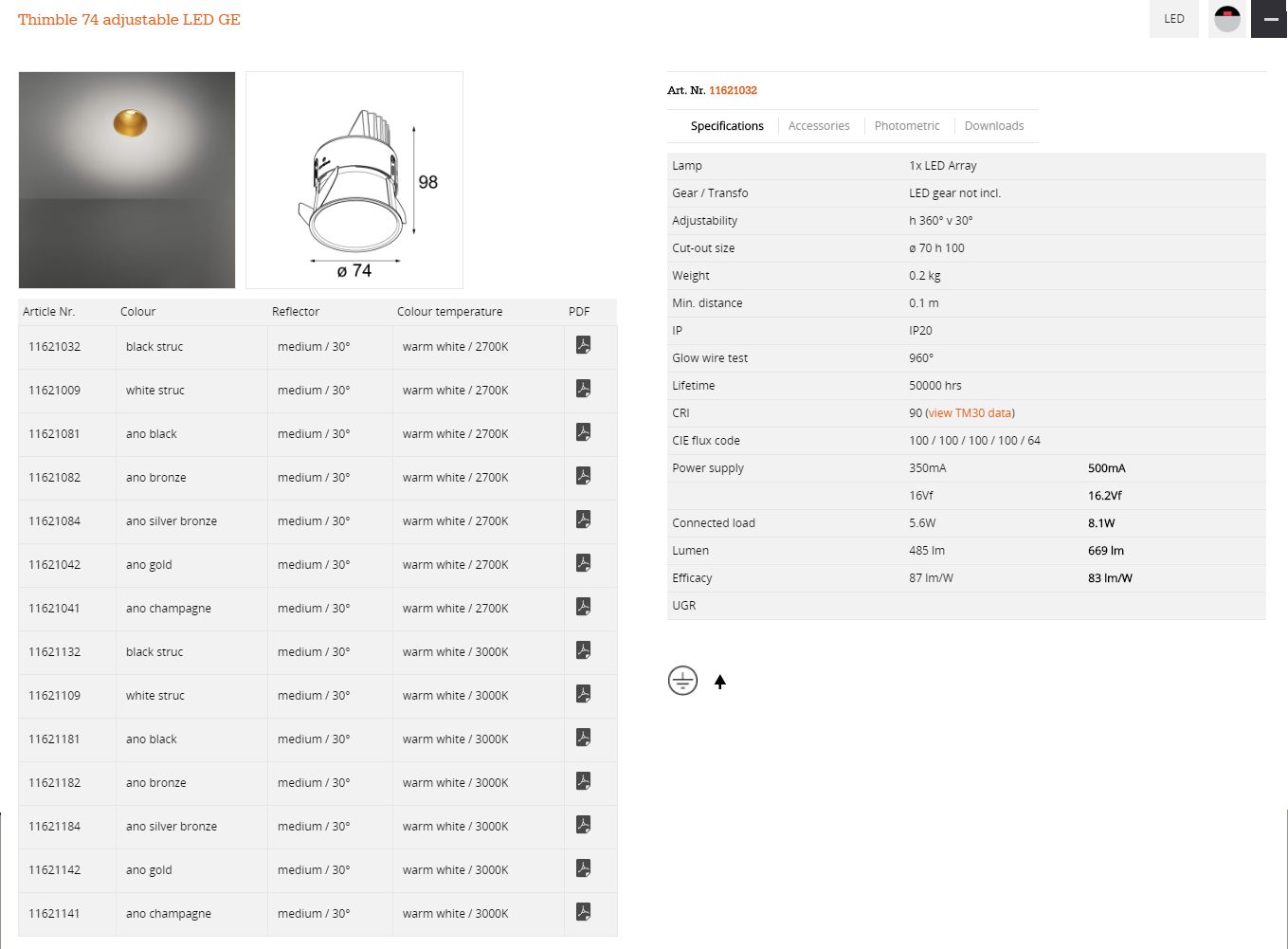Click the LED badge in the header
The height and width of the screenshot is (949, 1288).
tap(1173, 19)
